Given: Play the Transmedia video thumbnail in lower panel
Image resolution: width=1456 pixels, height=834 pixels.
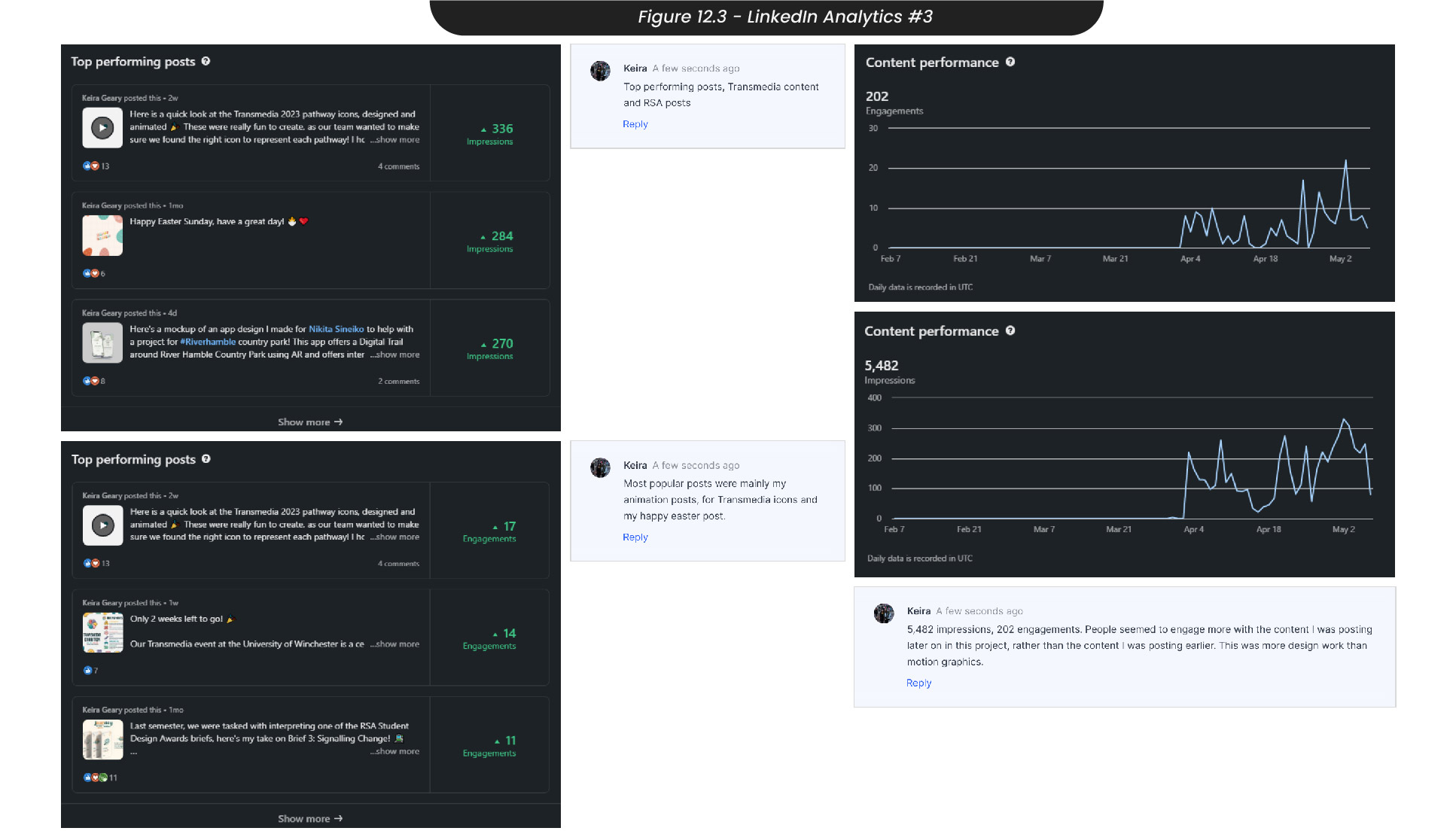Looking at the screenshot, I should click(102, 525).
